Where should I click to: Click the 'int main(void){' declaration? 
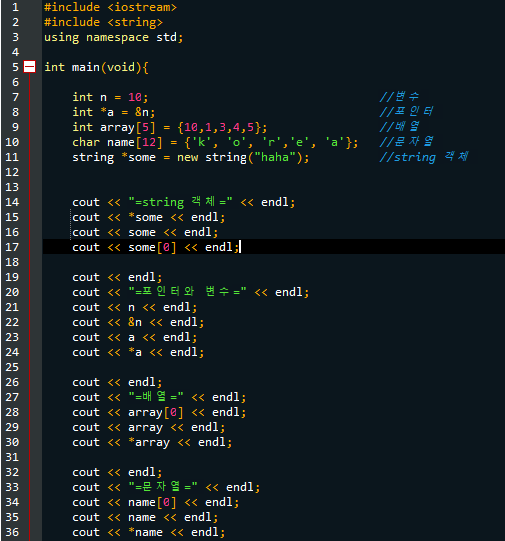click(x=96, y=67)
